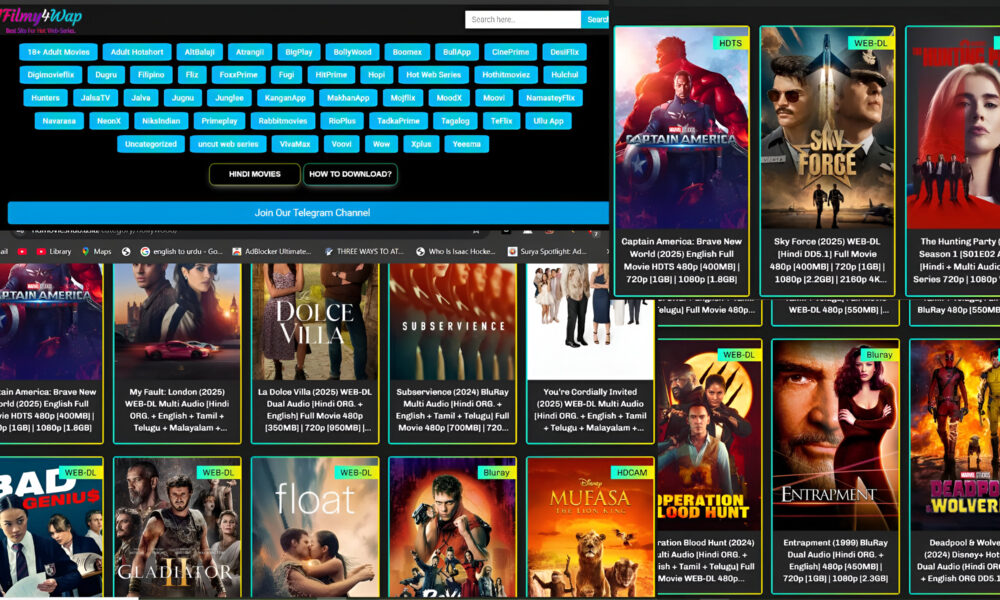Open the Ullu App category tag
This screenshot has width=1000, height=600.
click(548, 121)
